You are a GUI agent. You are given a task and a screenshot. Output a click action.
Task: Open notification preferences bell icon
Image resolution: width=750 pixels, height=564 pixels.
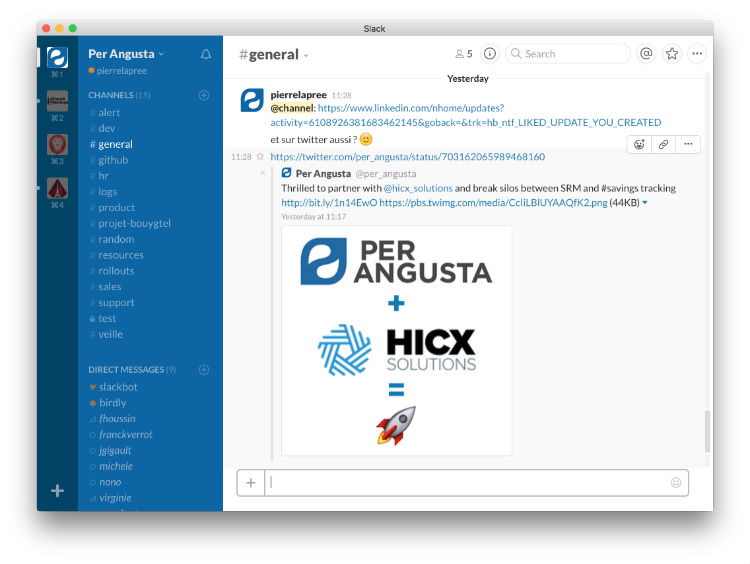click(x=206, y=54)
